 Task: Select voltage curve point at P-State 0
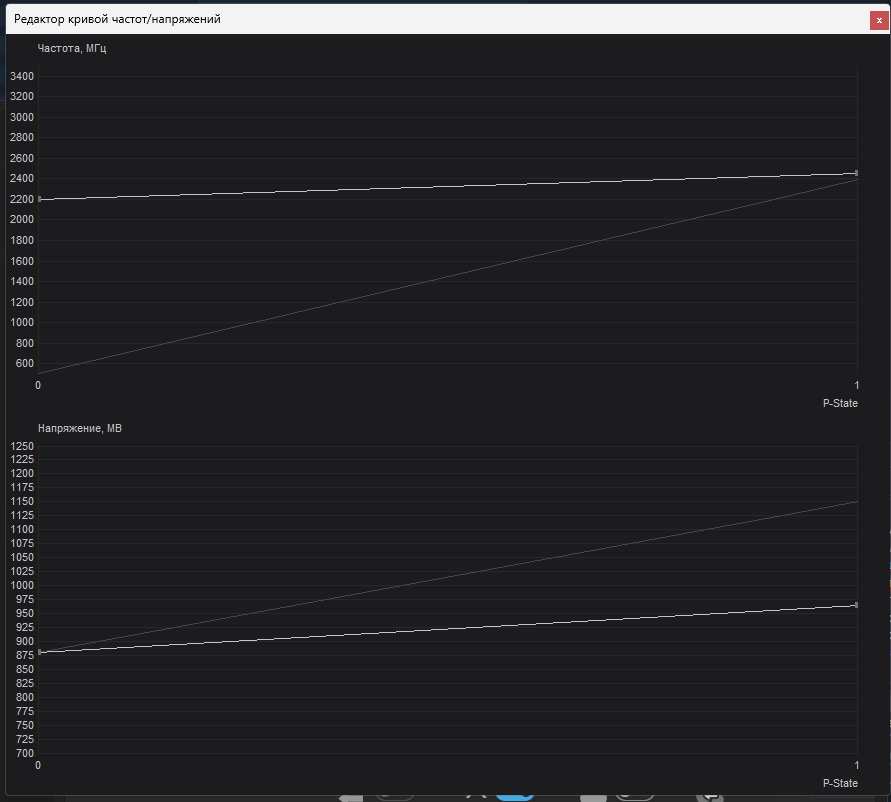(x=39, y=652)
